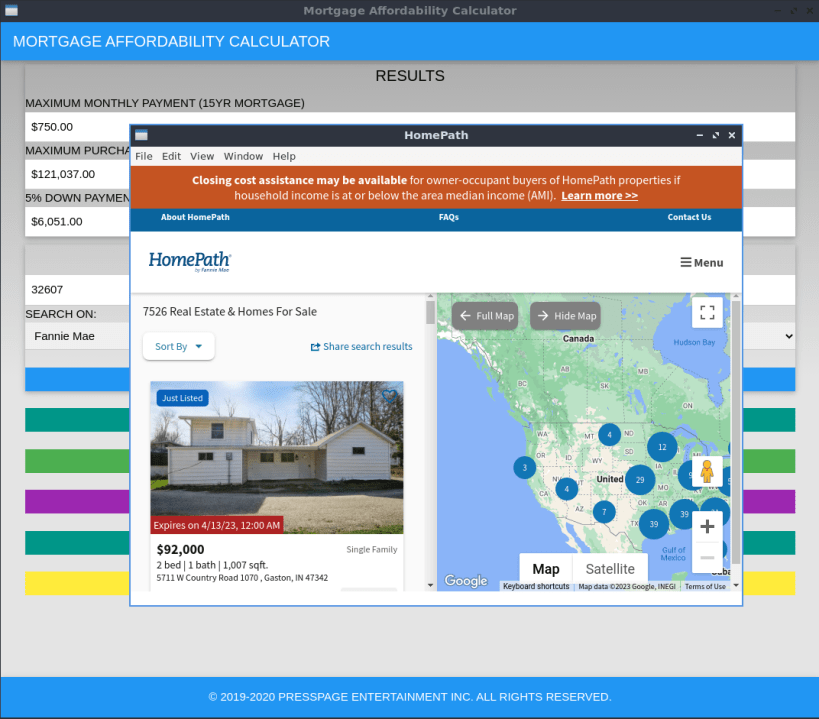Screen dimensions: 819x719
Task: Click the $121,037.00 purchase price field
Action: (x=77, y=174)
